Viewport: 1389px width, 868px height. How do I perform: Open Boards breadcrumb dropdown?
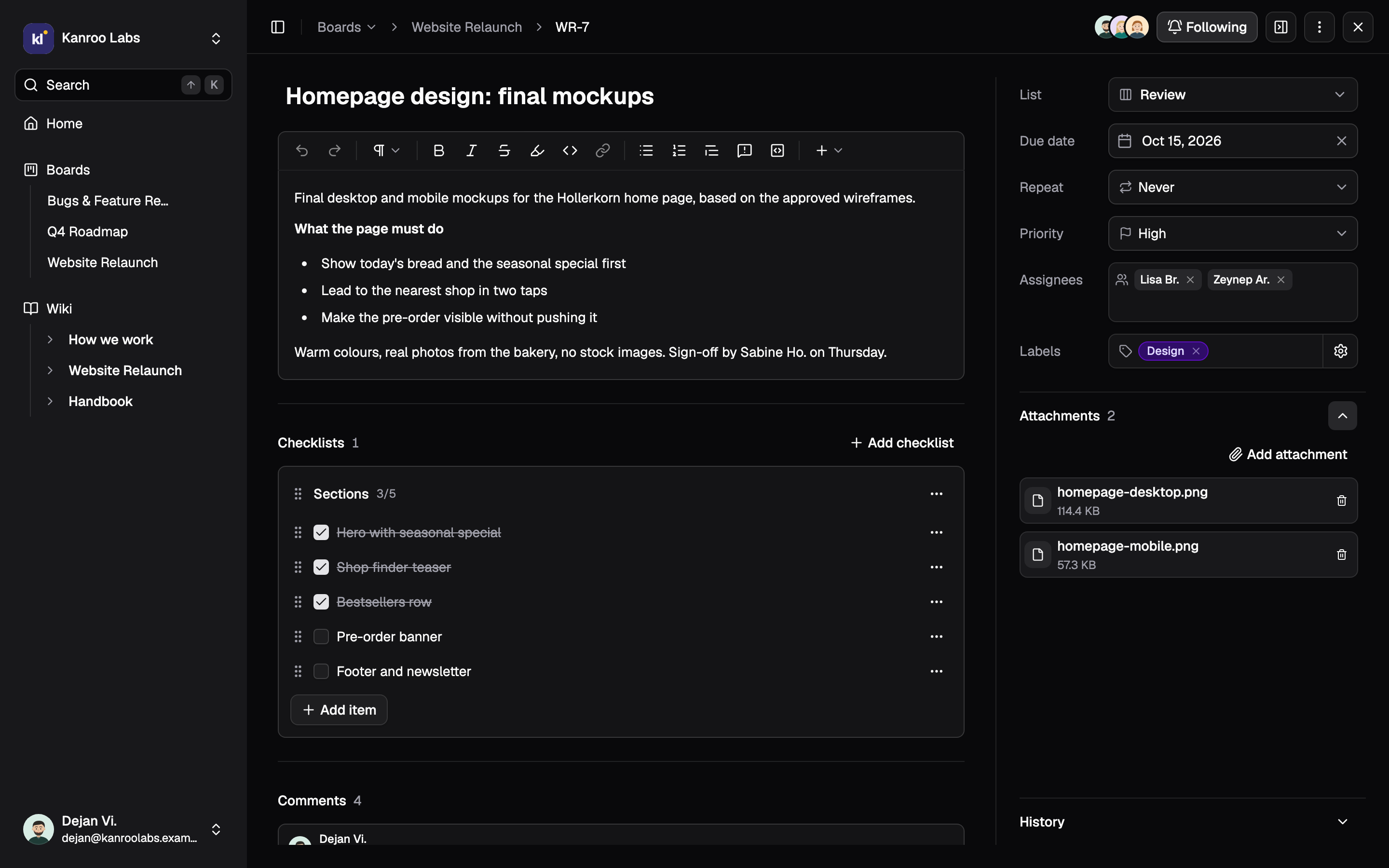(346, 27)
